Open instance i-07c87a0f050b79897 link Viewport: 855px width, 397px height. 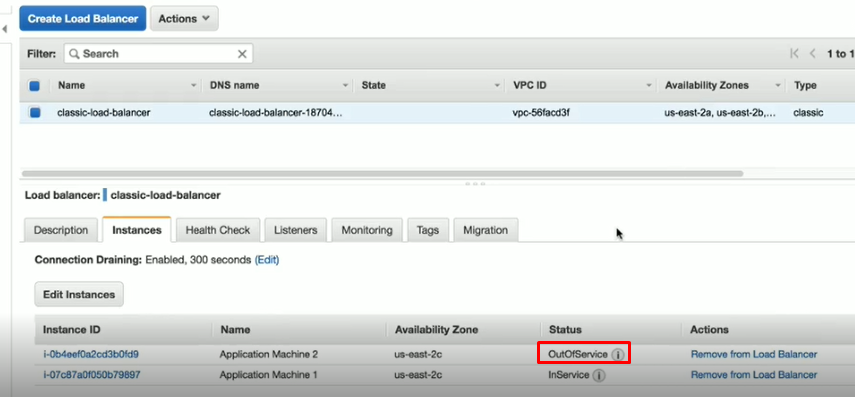click(91, 375)
